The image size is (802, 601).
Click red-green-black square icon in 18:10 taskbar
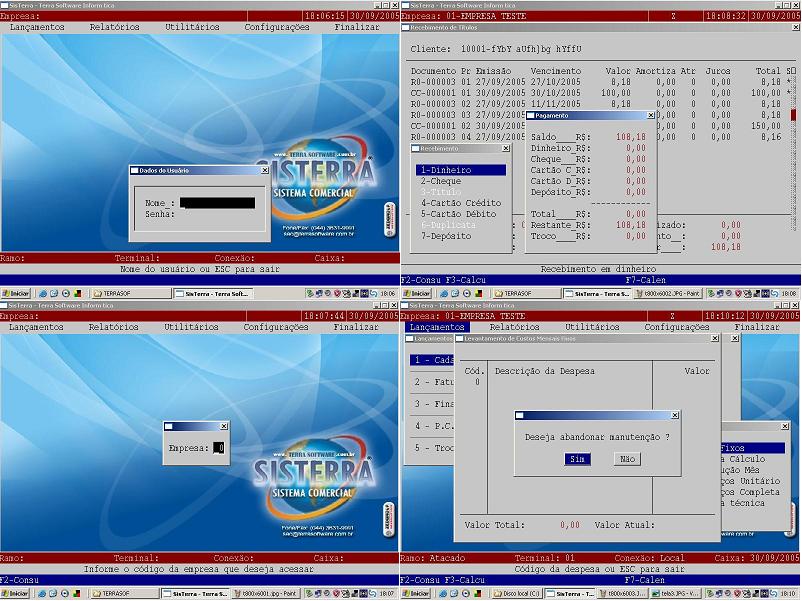pos(478,594)
